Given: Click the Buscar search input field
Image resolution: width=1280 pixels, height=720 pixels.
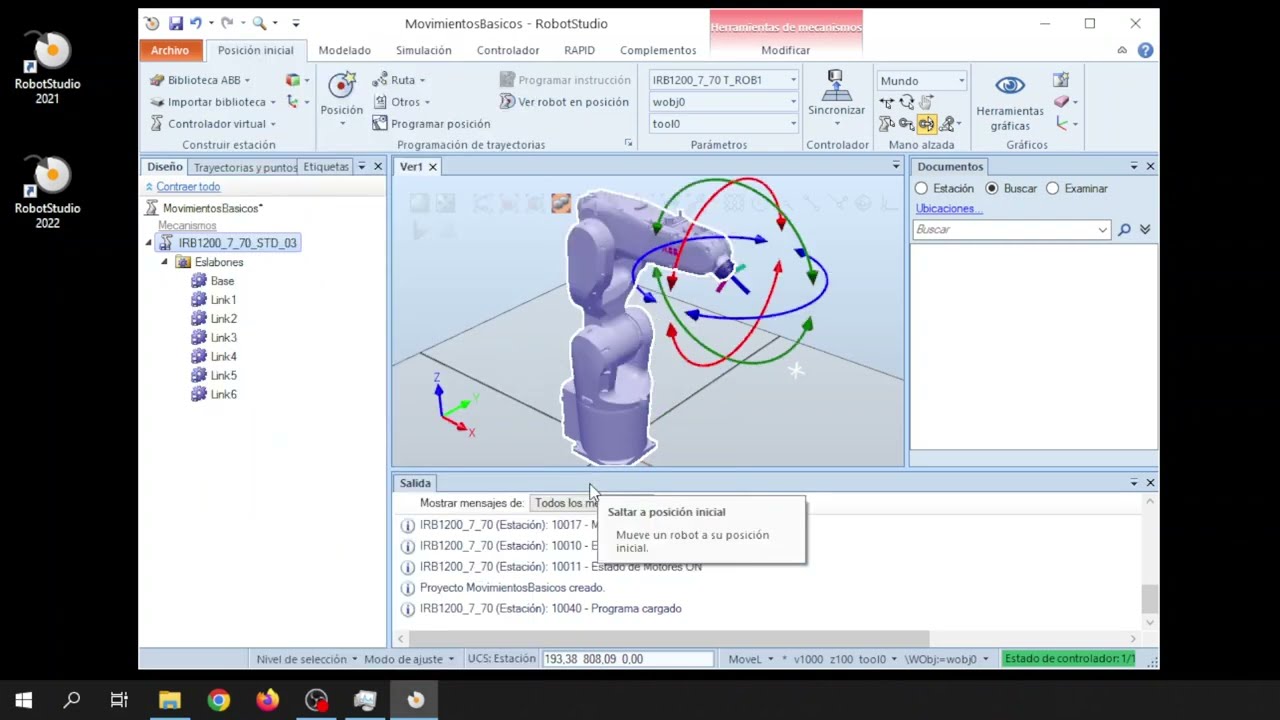Looking at the screenshot, I should (1010, 229).
